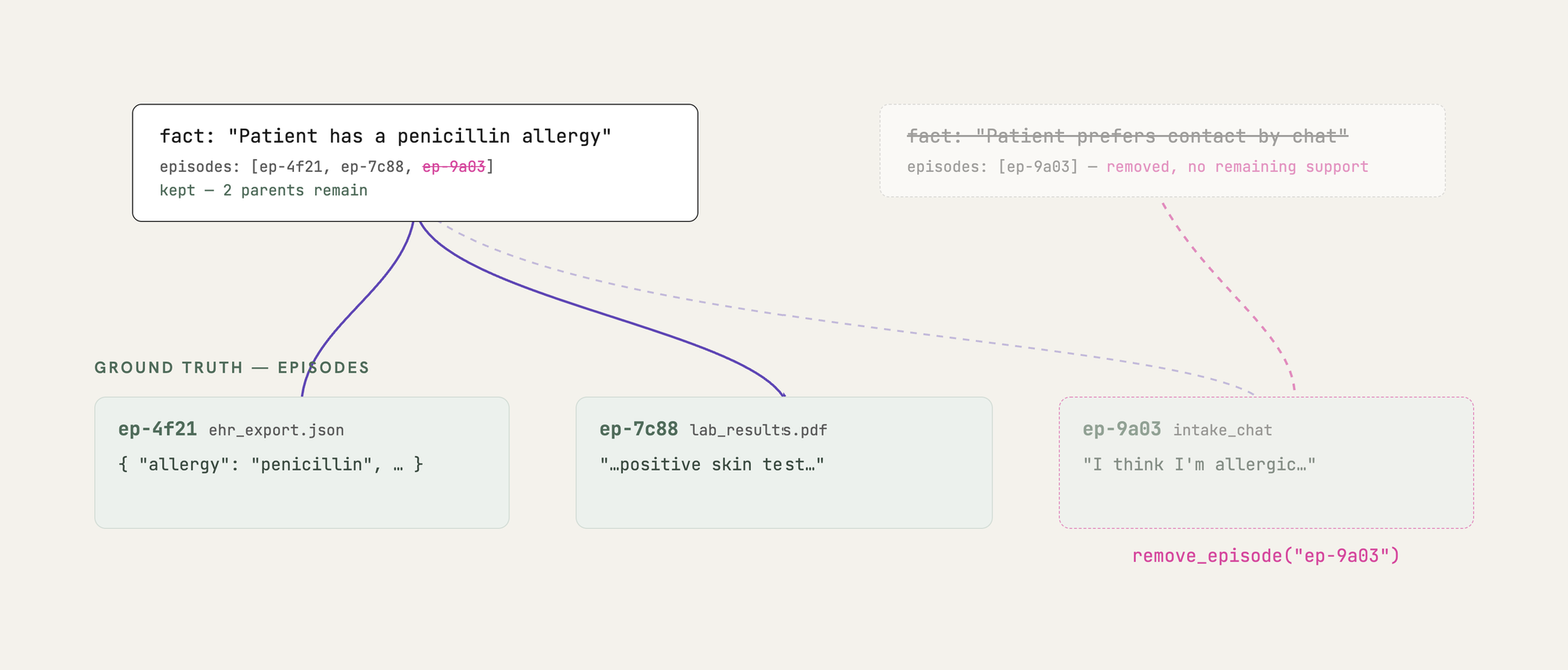Click the ep-4f21 reference in episodes list
The height and width of the screenshot is (670, 1568).
point(291,166)
